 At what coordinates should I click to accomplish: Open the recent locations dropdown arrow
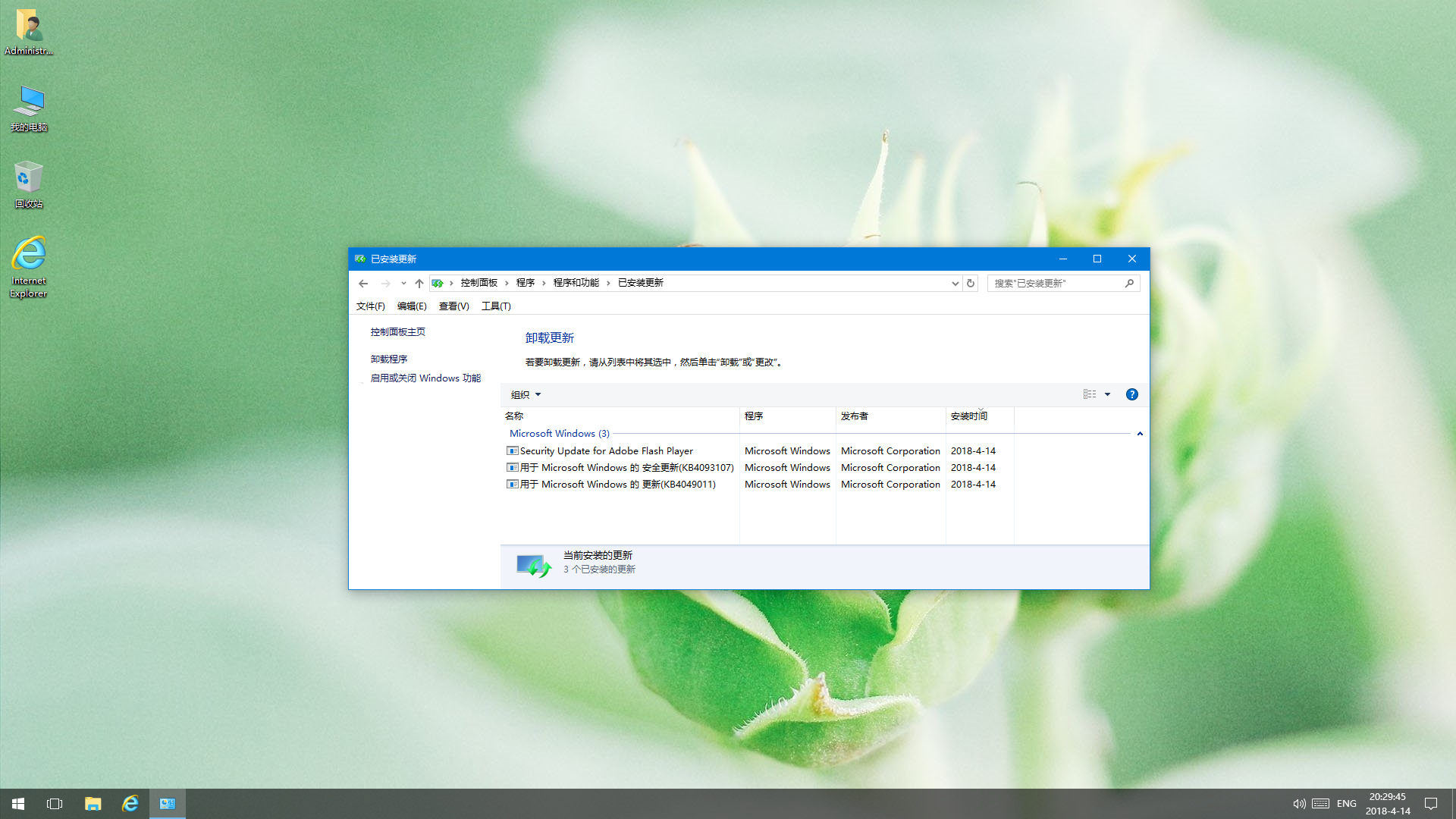[x=403, y=283]
